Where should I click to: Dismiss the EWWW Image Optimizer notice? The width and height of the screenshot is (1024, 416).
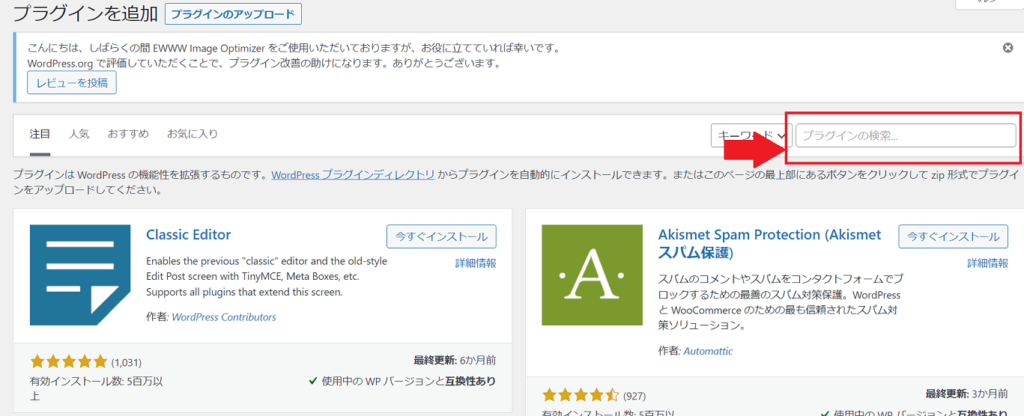click(1008, 48)
